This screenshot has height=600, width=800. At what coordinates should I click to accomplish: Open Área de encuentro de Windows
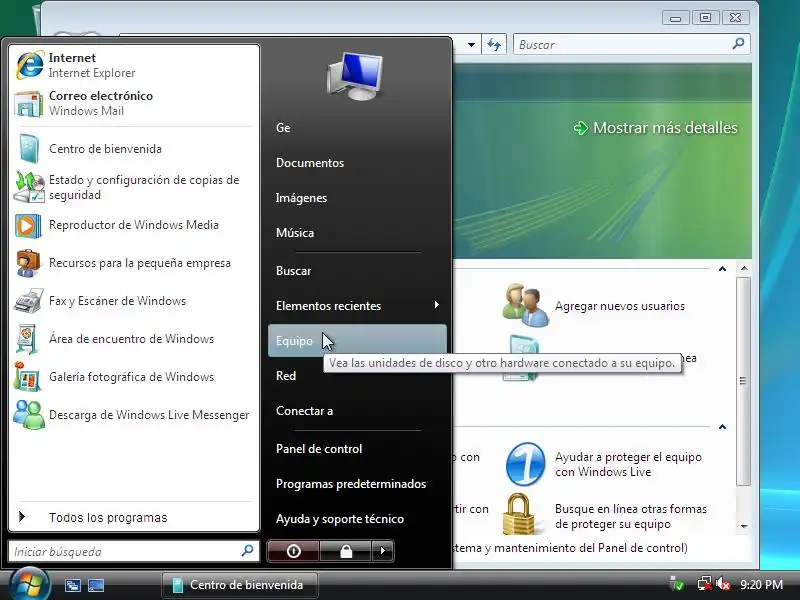pyautogui.click(x=134, y=339)
